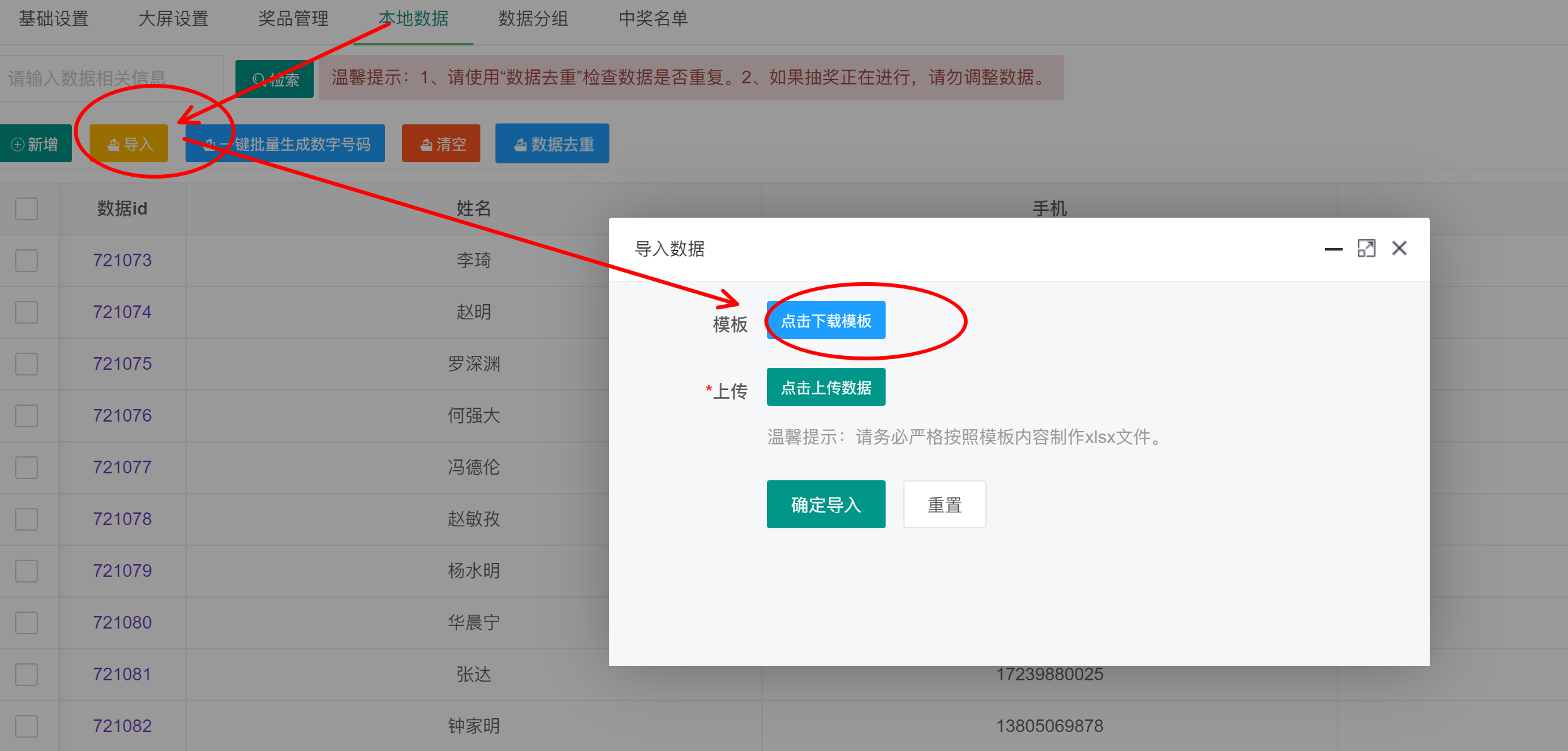Click the 检索 search button
The image size is (1568, 751).
click(x=275, y=80)
